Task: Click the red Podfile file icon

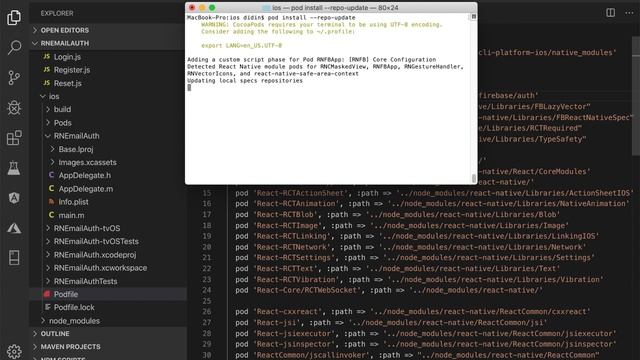Action: [x=47, y=294]
